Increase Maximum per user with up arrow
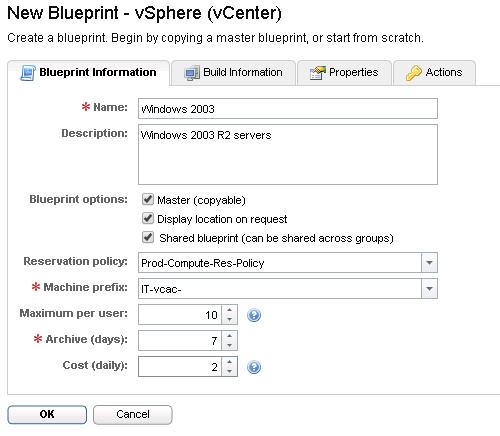 click(229, 310)
